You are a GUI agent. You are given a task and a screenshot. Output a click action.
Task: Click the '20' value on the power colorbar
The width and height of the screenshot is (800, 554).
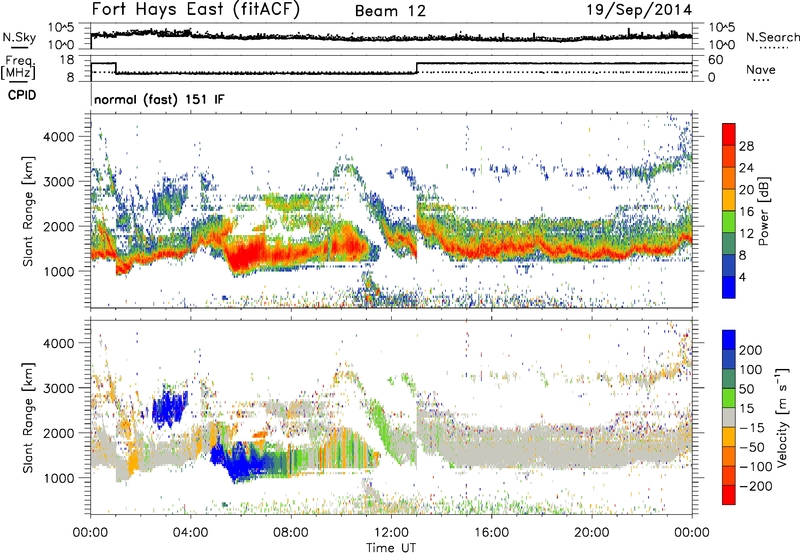point(746,190)
